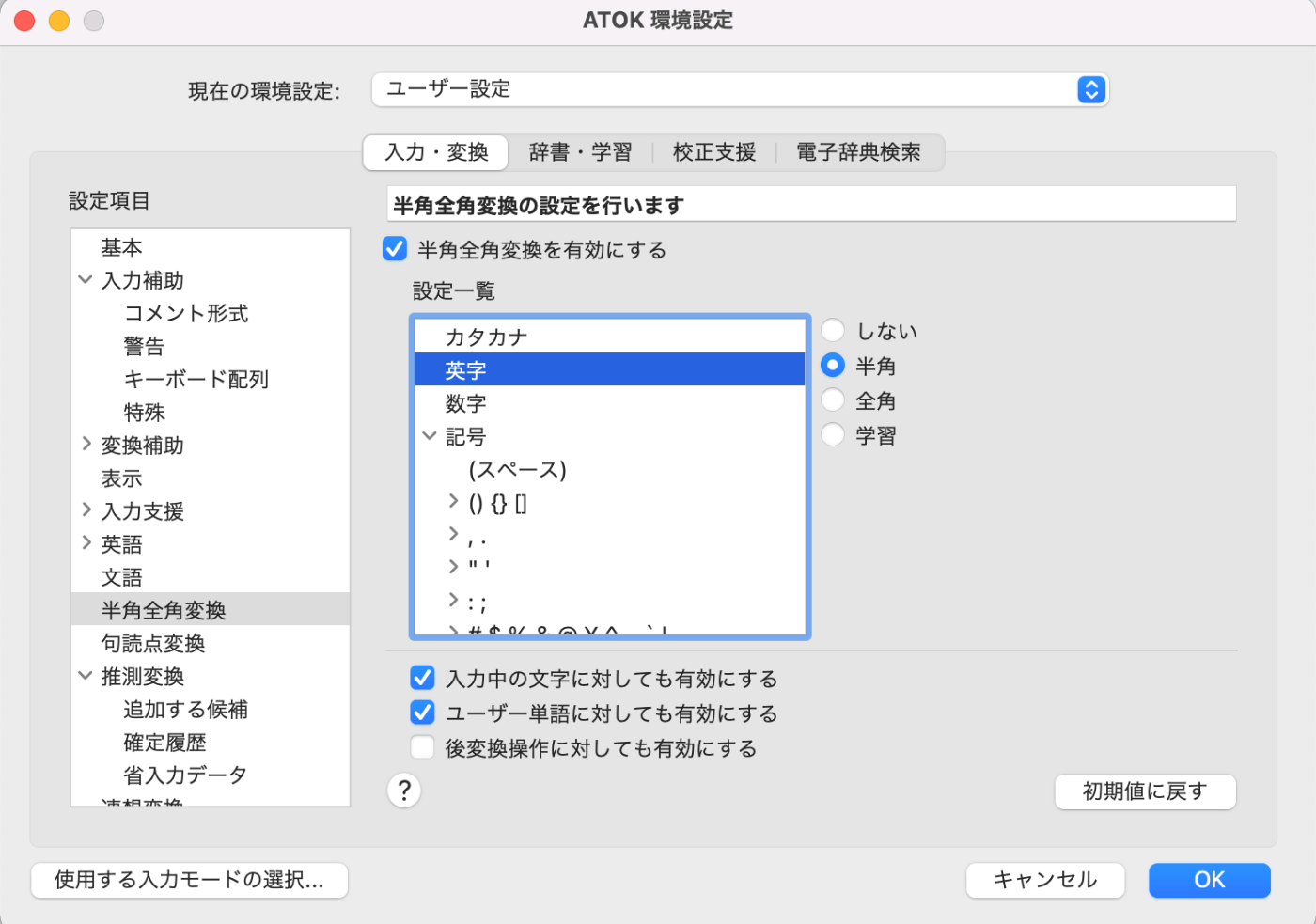This screenshot has width=1316, height=924.
Task: Expand the () {} [] brackets row
Action: [x=453, y=501]
